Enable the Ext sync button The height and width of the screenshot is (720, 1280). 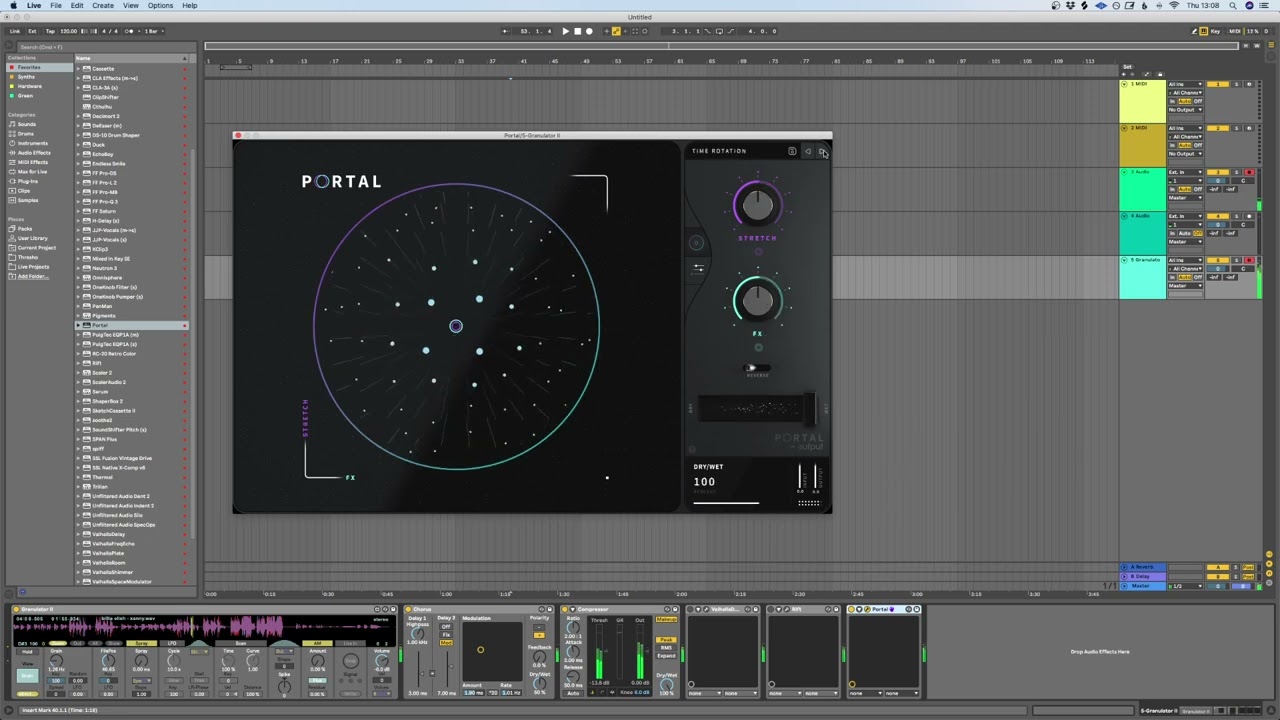[32, 31]
